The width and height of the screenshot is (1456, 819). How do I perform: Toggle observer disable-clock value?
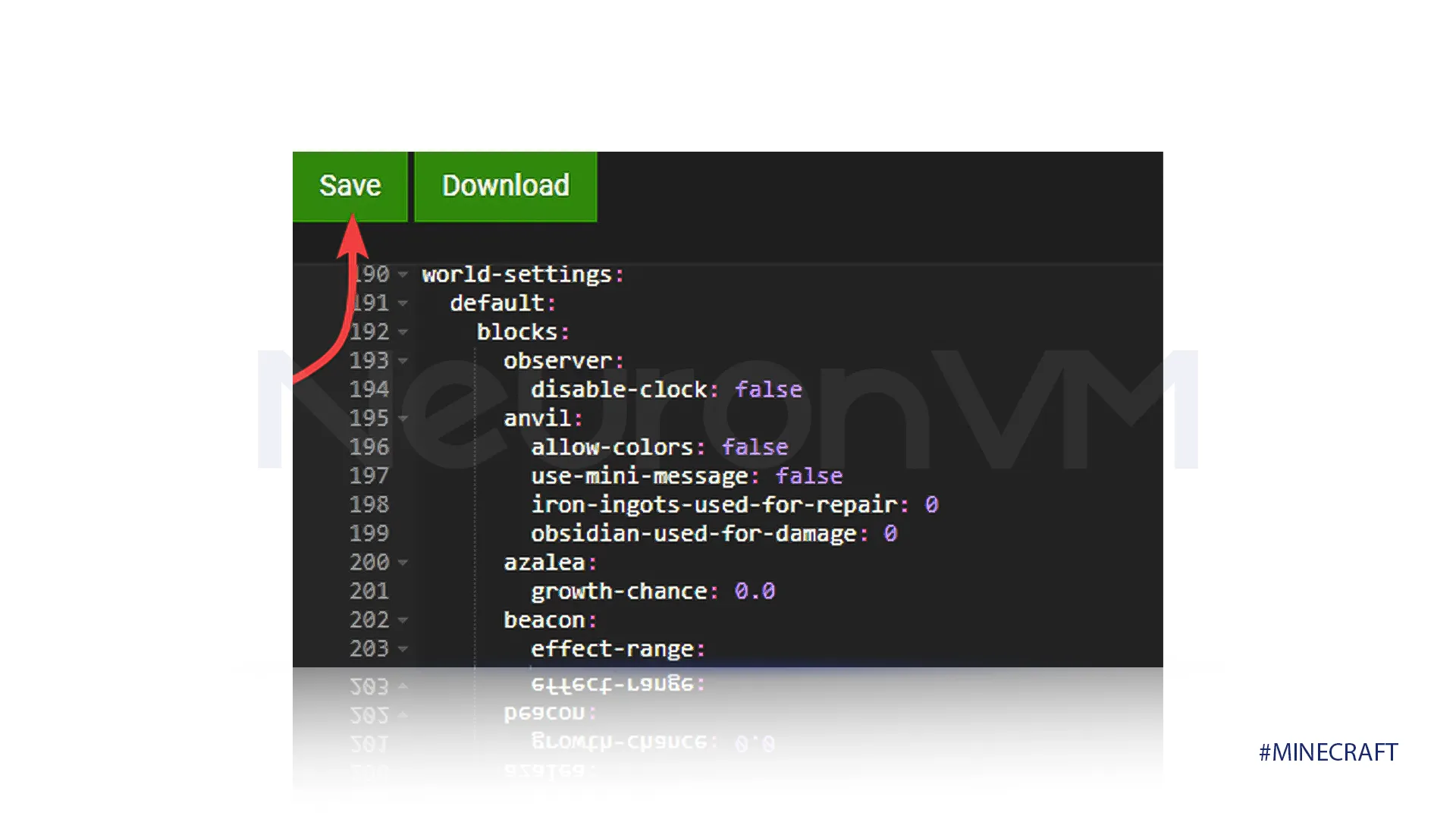point(769,388)
